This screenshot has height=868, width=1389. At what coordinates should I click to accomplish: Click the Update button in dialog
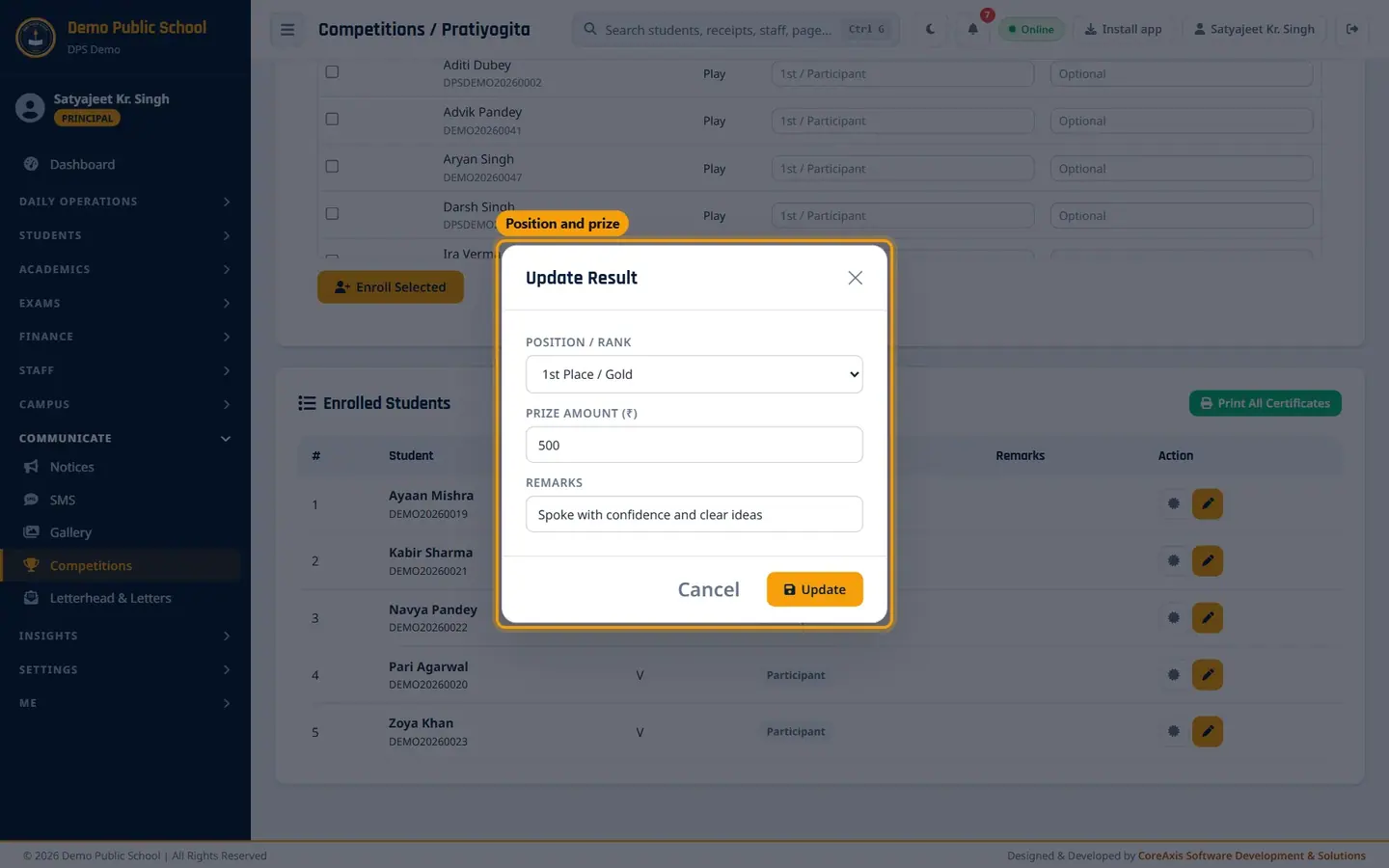click(814, 589)
